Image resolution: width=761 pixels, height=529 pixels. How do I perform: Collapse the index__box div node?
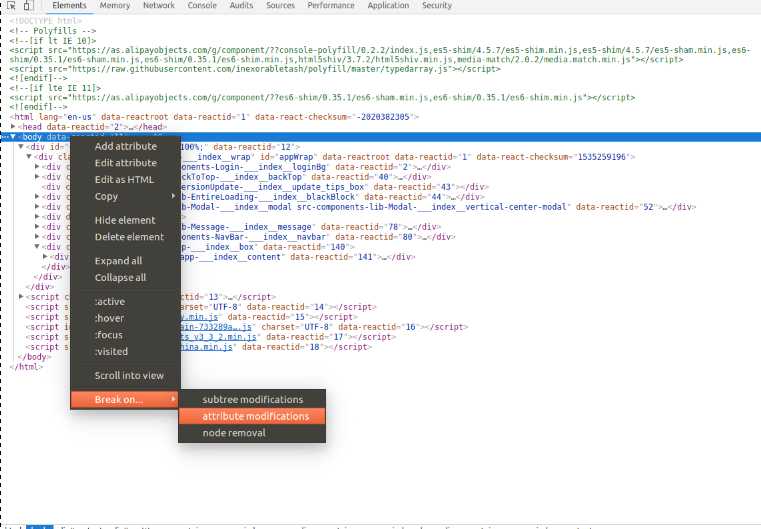tap(37, 247)
